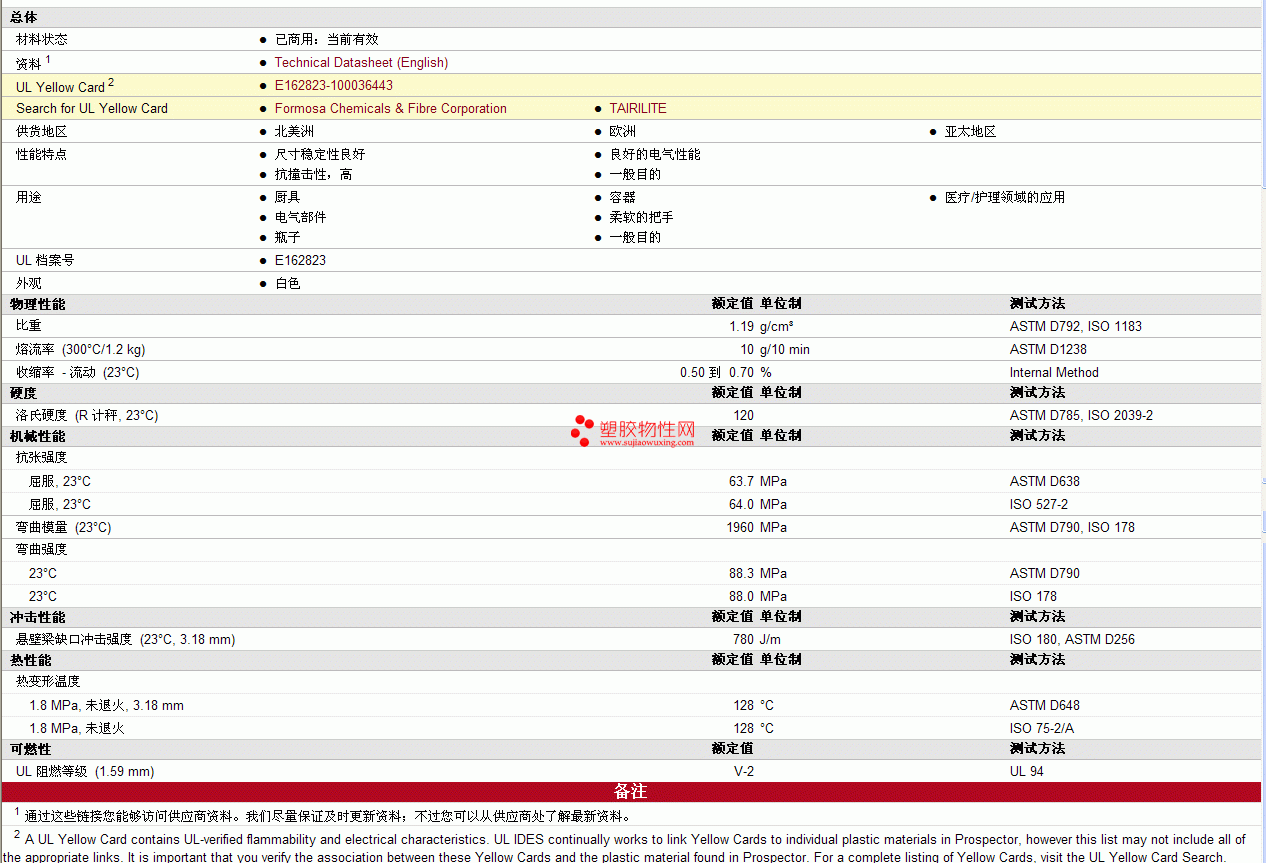Click the 'UL 94' test method
Image resolution: width=1266 pixels, height=863 pixels.
(1027, 771)
